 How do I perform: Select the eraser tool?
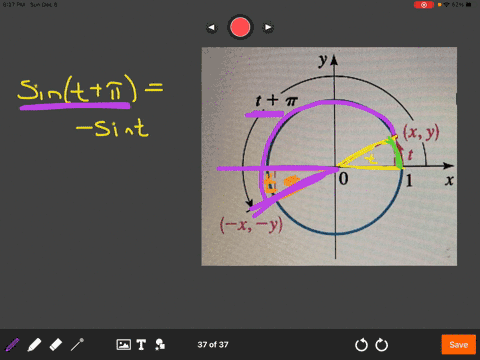pyautogui.click(x=56, y=345)
